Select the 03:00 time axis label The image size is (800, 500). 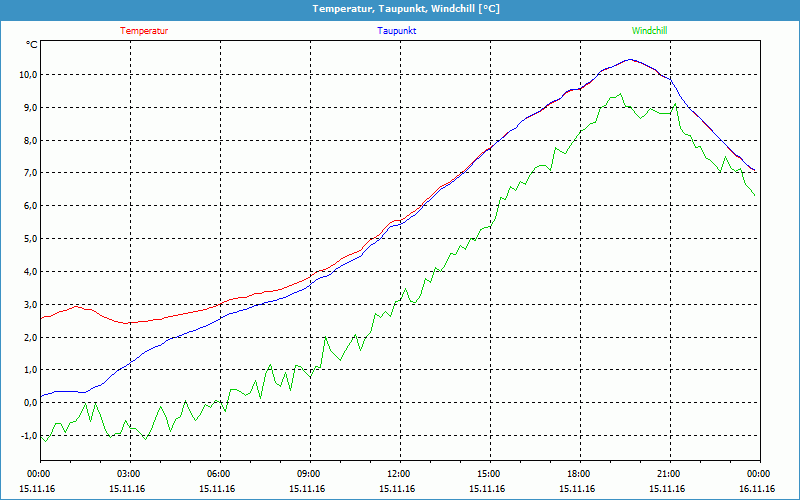point(129,474)
